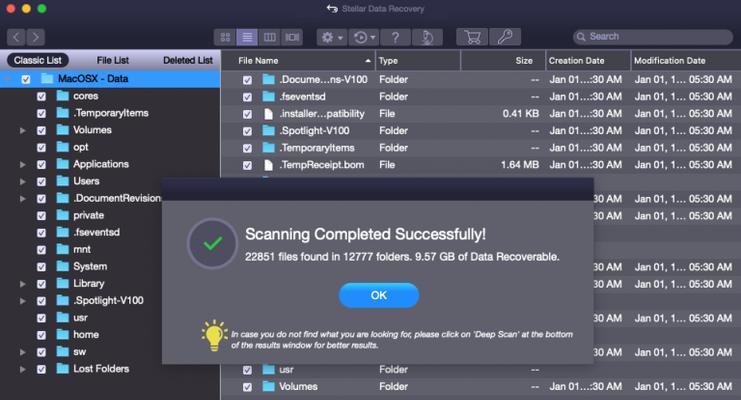
Task: Uncheck the .TempReceipt.bom file checkbox
Action: pos(247,165)
